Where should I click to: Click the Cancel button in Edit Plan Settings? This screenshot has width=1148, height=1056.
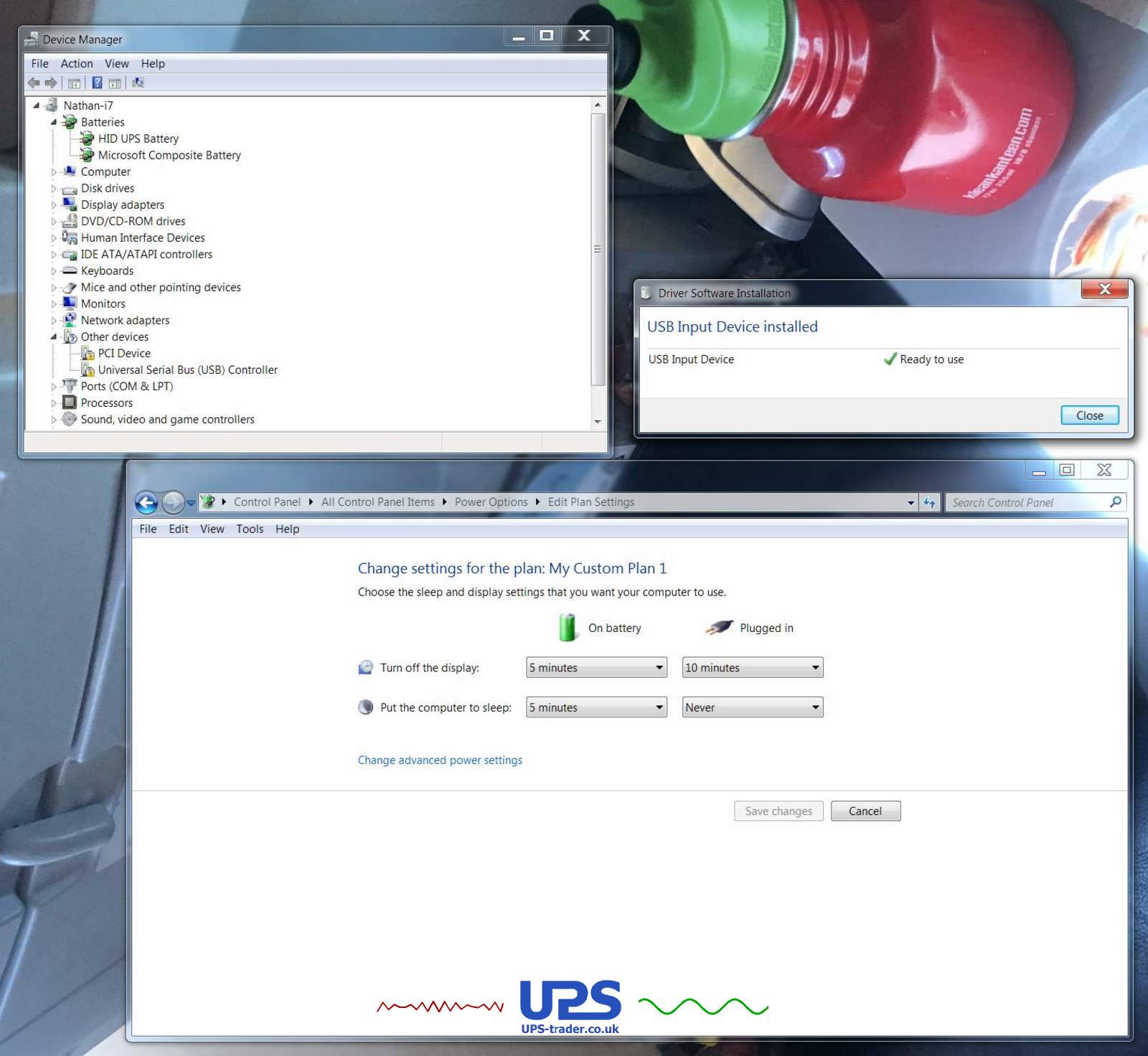click(x=865, y=811)
